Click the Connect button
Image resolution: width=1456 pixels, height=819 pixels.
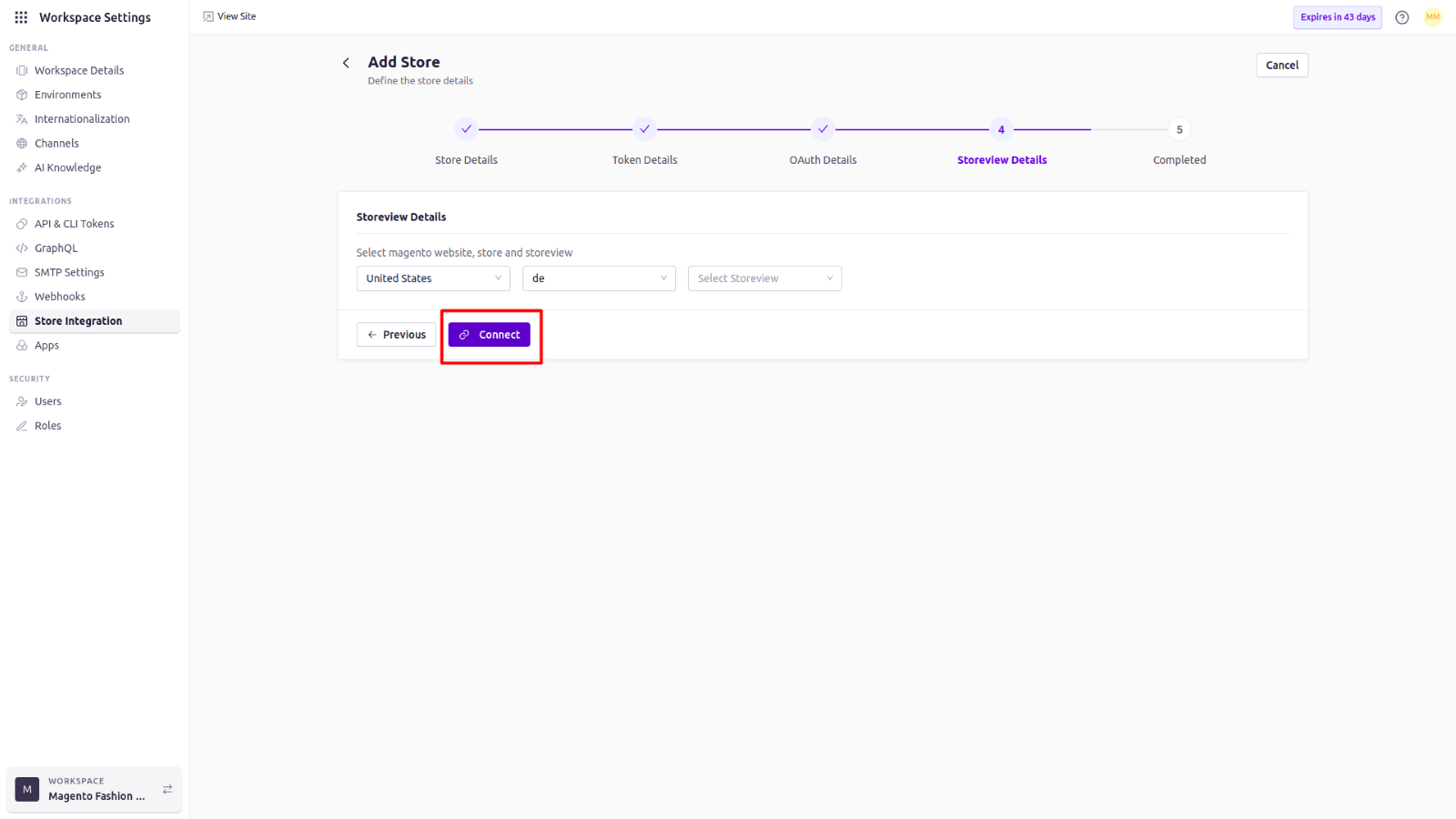(490, 335)
